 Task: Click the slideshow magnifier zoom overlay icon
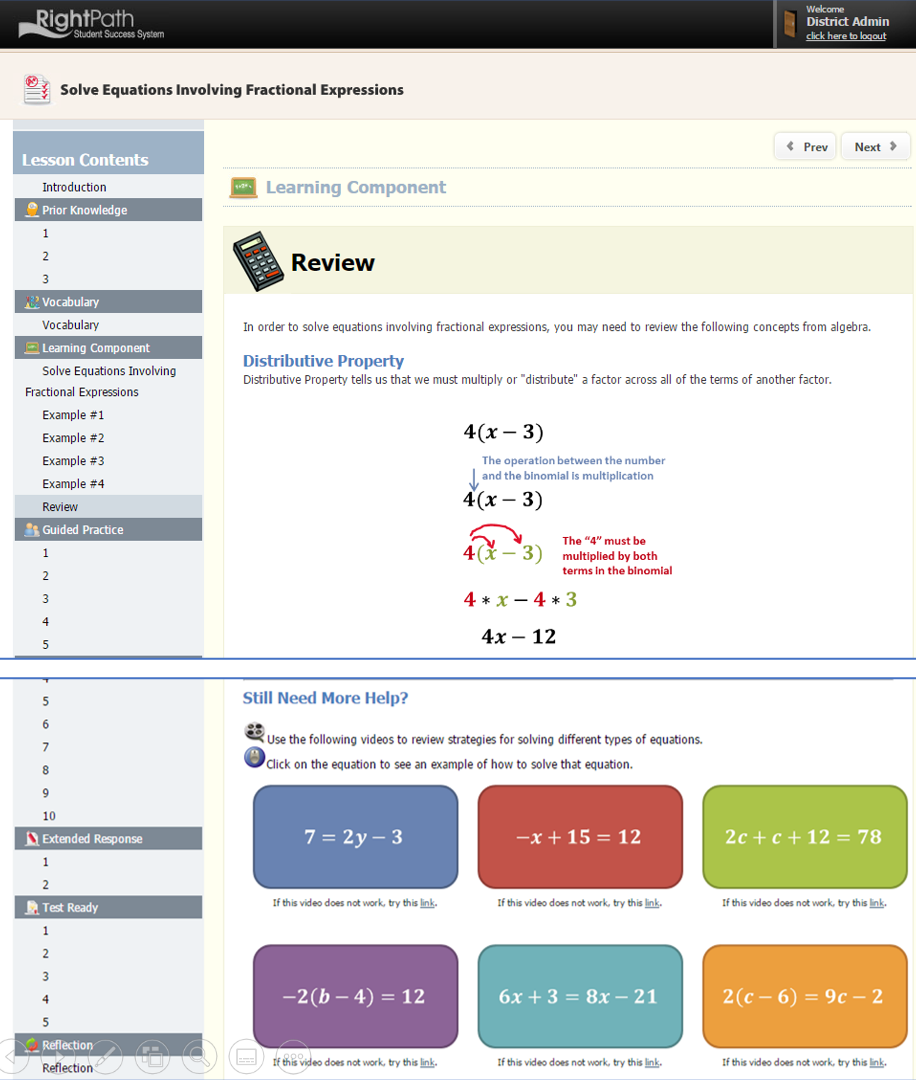[x=199, y=1056]
